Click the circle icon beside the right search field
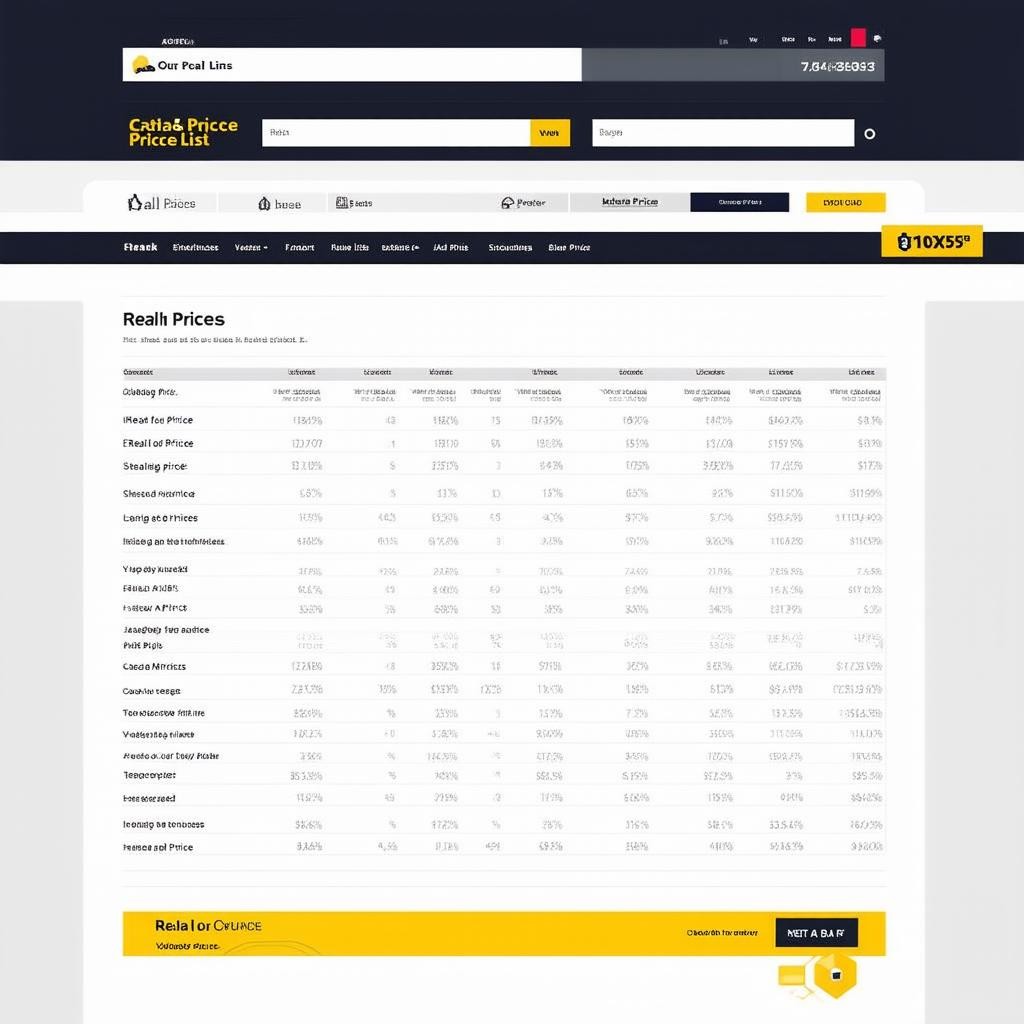The width and height of the screenshot is (1024, 1024). [869, 133]
